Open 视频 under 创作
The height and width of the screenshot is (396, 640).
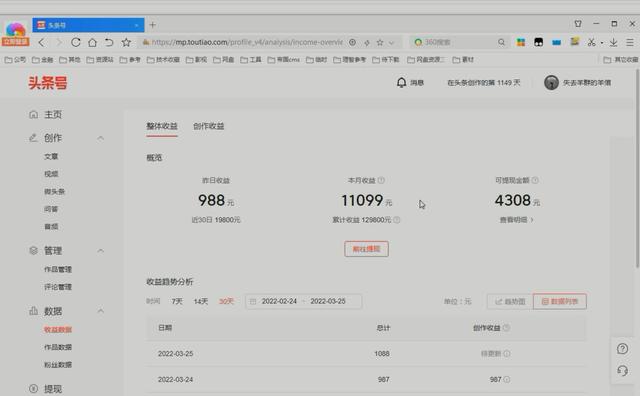tap(51, 174)
